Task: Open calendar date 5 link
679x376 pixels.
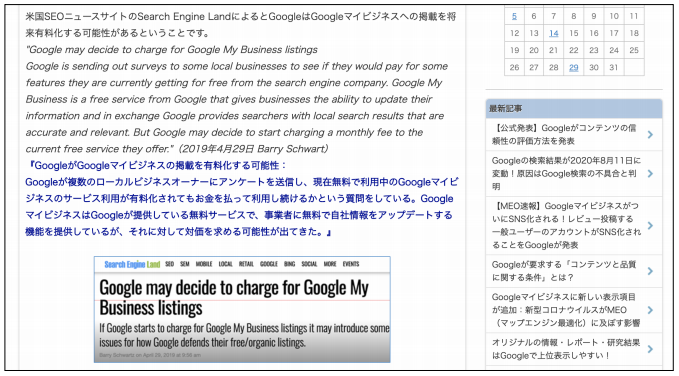Action: pyautogui.click(x=514, y=16)
